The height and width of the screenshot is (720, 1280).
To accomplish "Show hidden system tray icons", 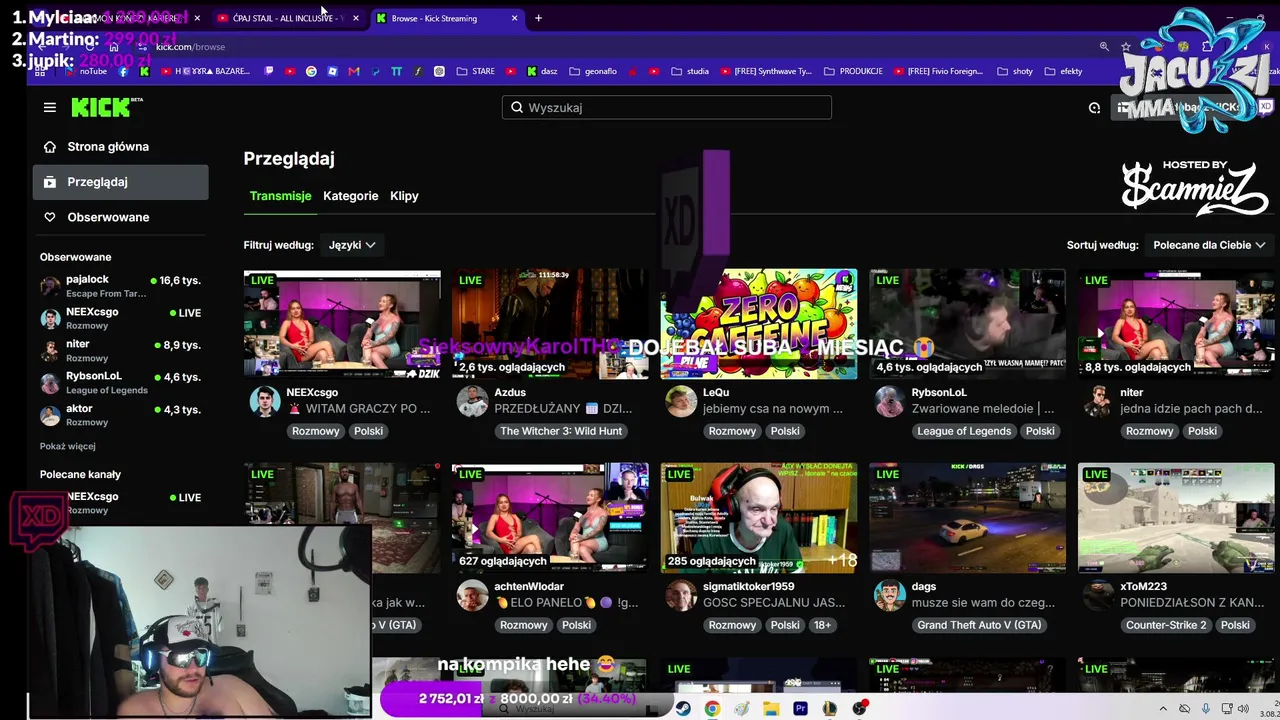I will click(1163, 709).
